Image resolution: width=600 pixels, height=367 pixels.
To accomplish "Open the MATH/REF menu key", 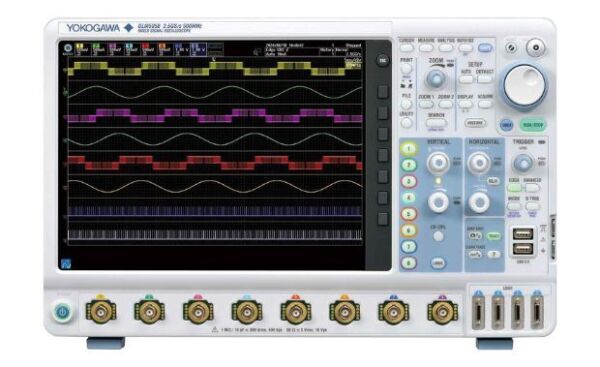I will pos(465,48).
